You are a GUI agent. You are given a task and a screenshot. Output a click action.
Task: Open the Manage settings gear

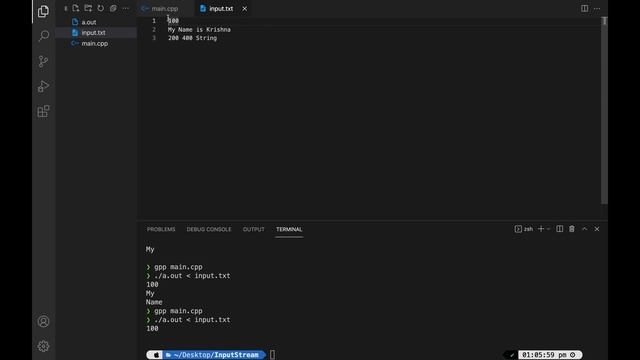[x=43, y=346]
